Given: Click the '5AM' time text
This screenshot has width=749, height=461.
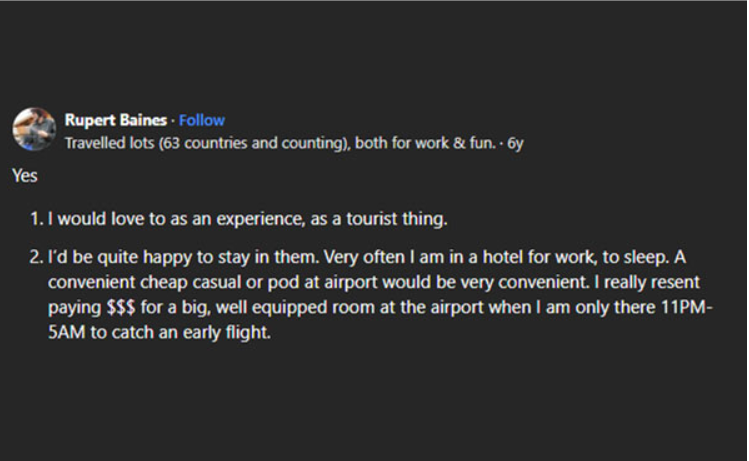Looking at the screenshot, I should coord(66,332).
